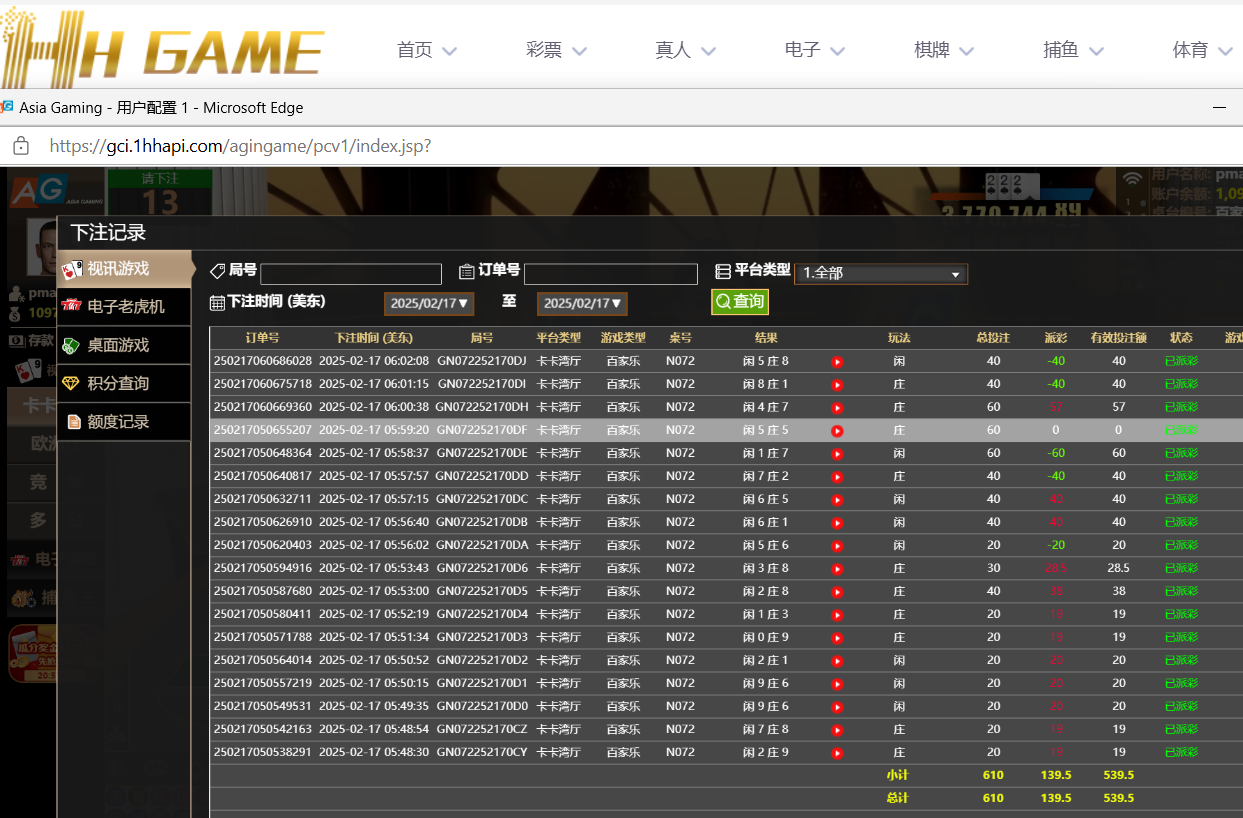Open the end date picker after 至
This screenshot has height=818, width=1243.
(582, 303)
